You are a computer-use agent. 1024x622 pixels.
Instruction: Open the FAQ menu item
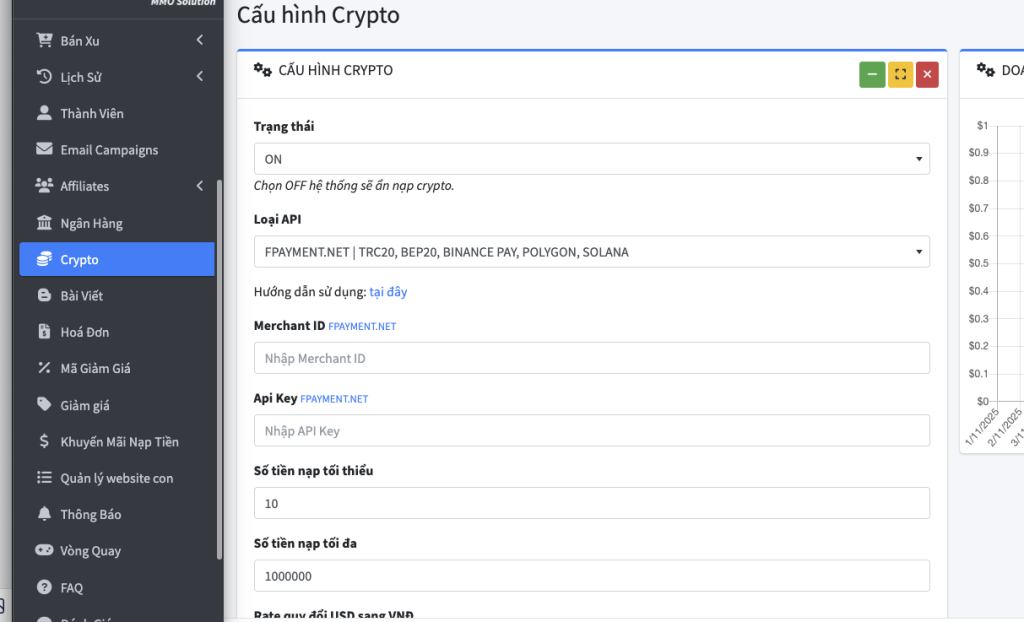click(71, 588)
